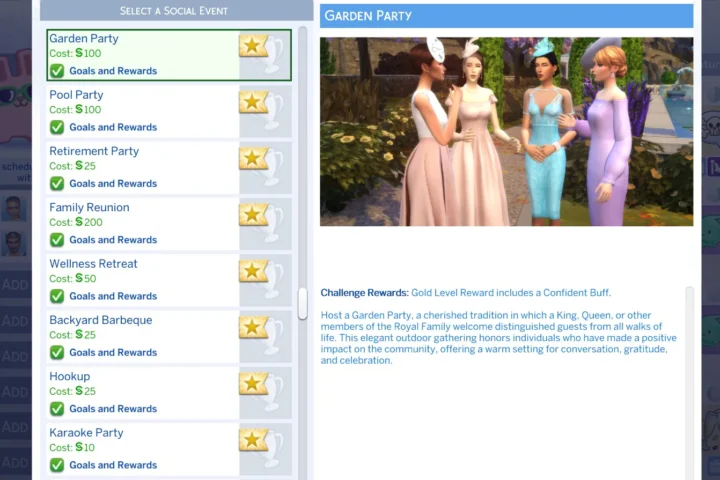Click the Select a Social Event heading
The height and width of the screenshot is (480, 720).
coord(174,11)
